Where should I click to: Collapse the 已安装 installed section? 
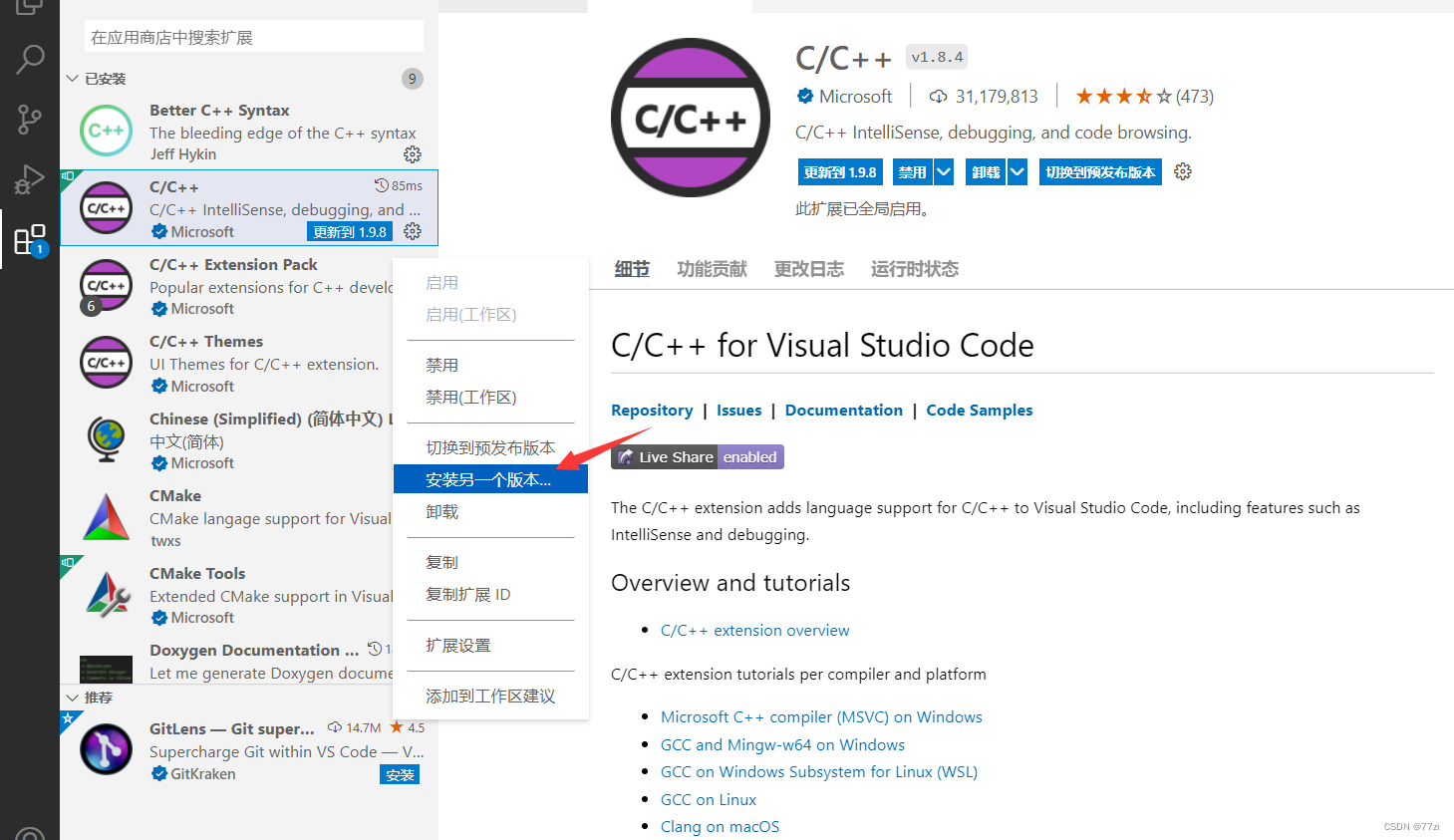tap(73, 79)
